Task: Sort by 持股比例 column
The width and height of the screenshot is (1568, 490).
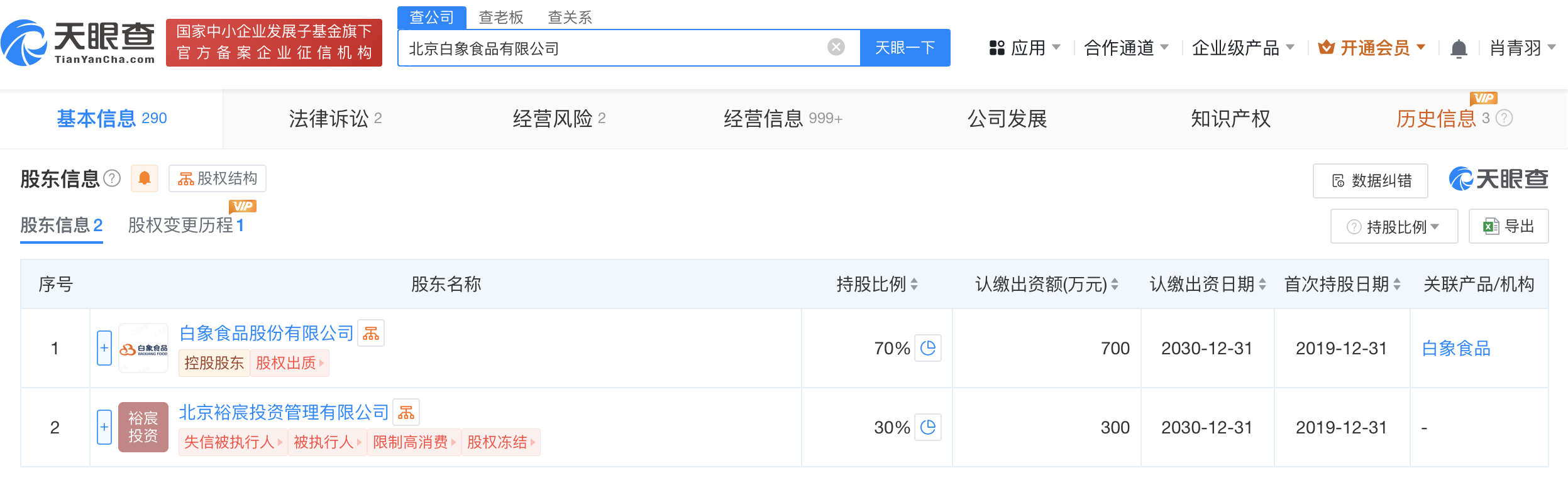Action: click(914, 285)
